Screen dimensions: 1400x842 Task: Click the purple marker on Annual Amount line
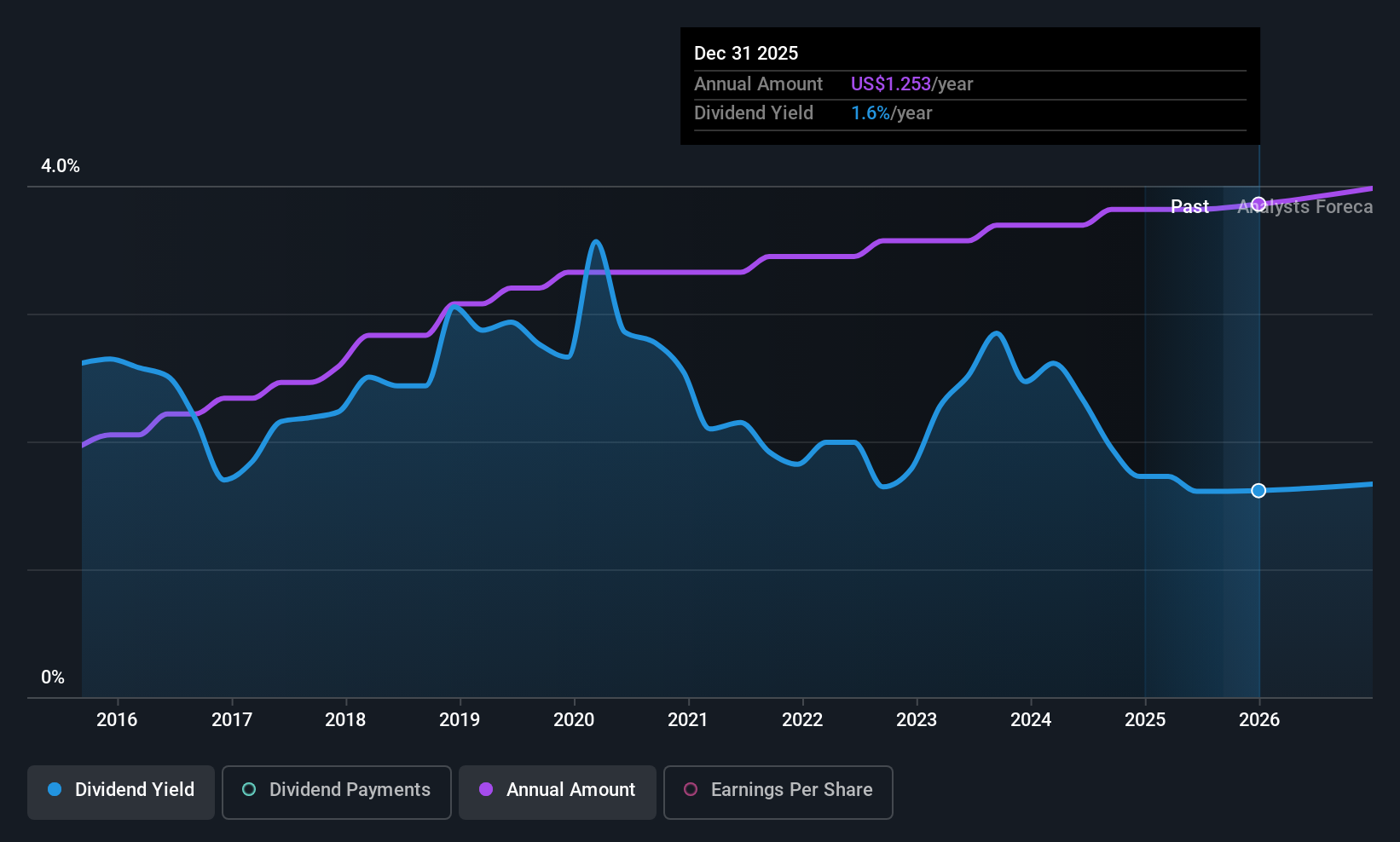pyautogui.click(x=1258, y=204)
